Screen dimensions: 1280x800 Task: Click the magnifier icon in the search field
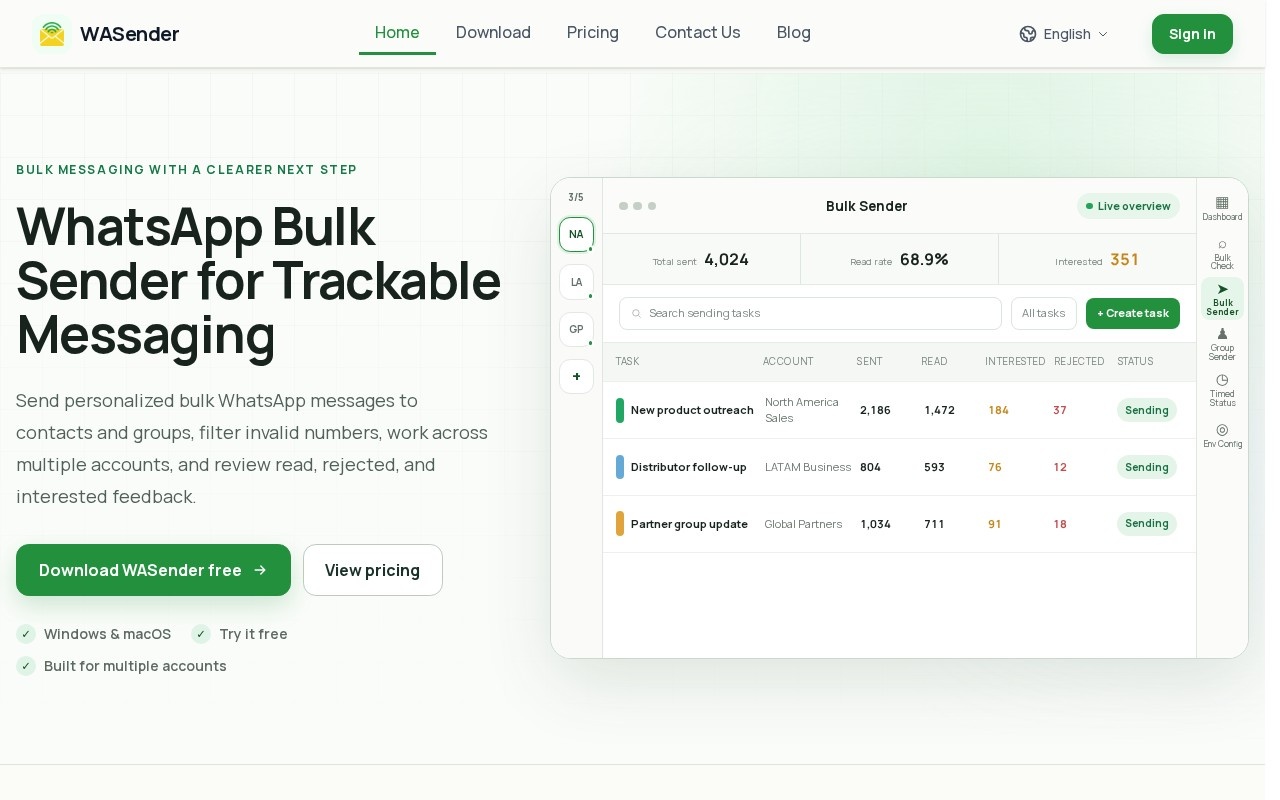(x=636, y=314)
